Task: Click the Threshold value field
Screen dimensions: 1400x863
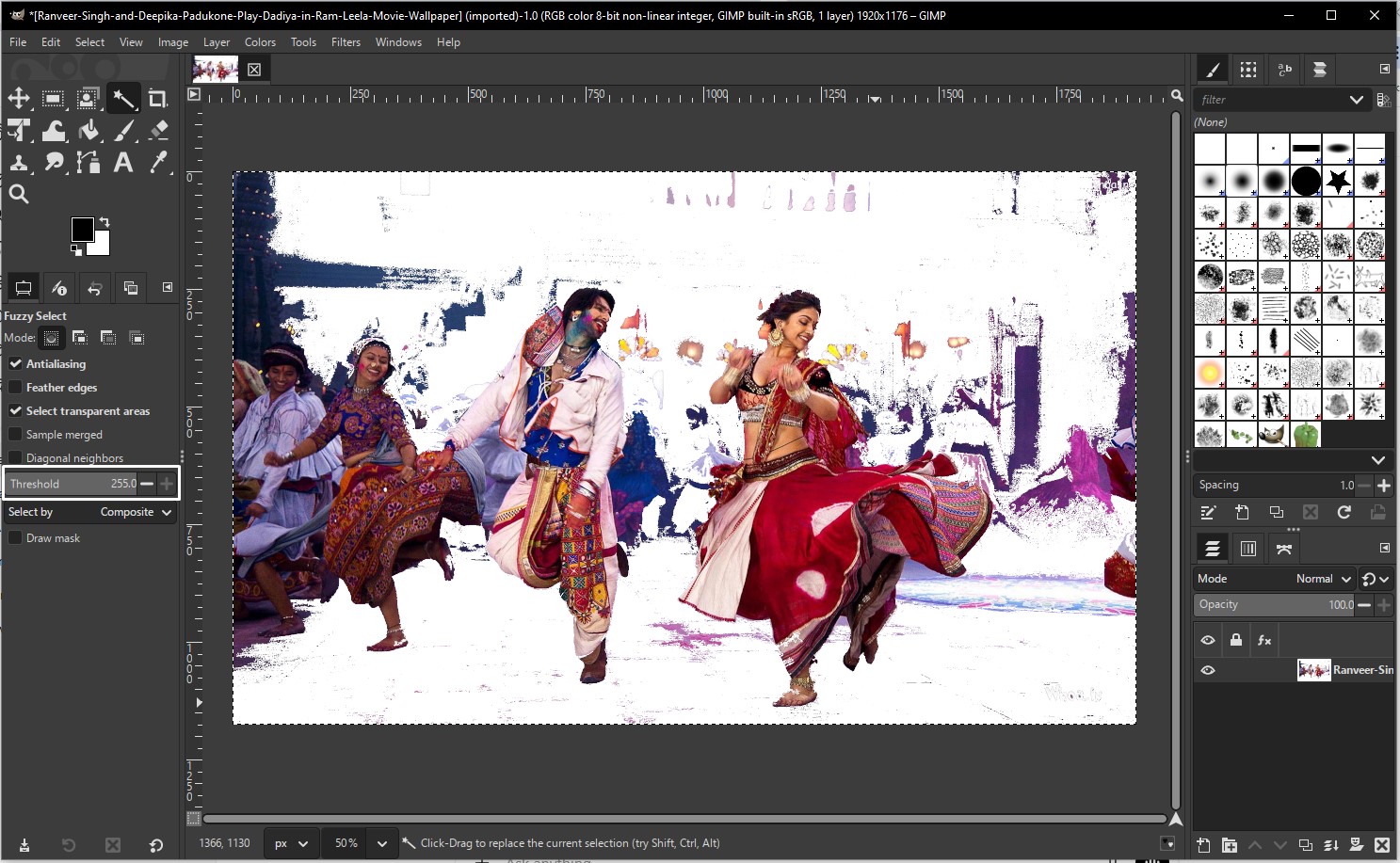Action: click(x=72, y=484)
